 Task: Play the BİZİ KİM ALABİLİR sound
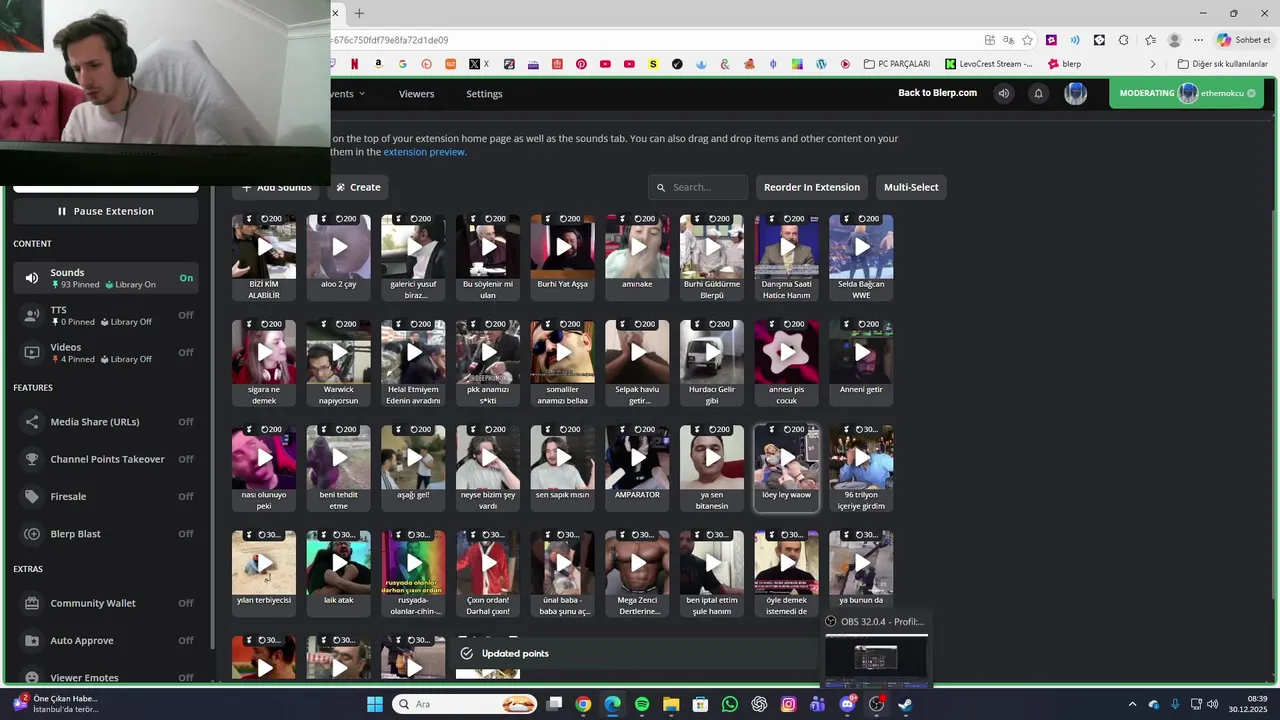(264, 246)
